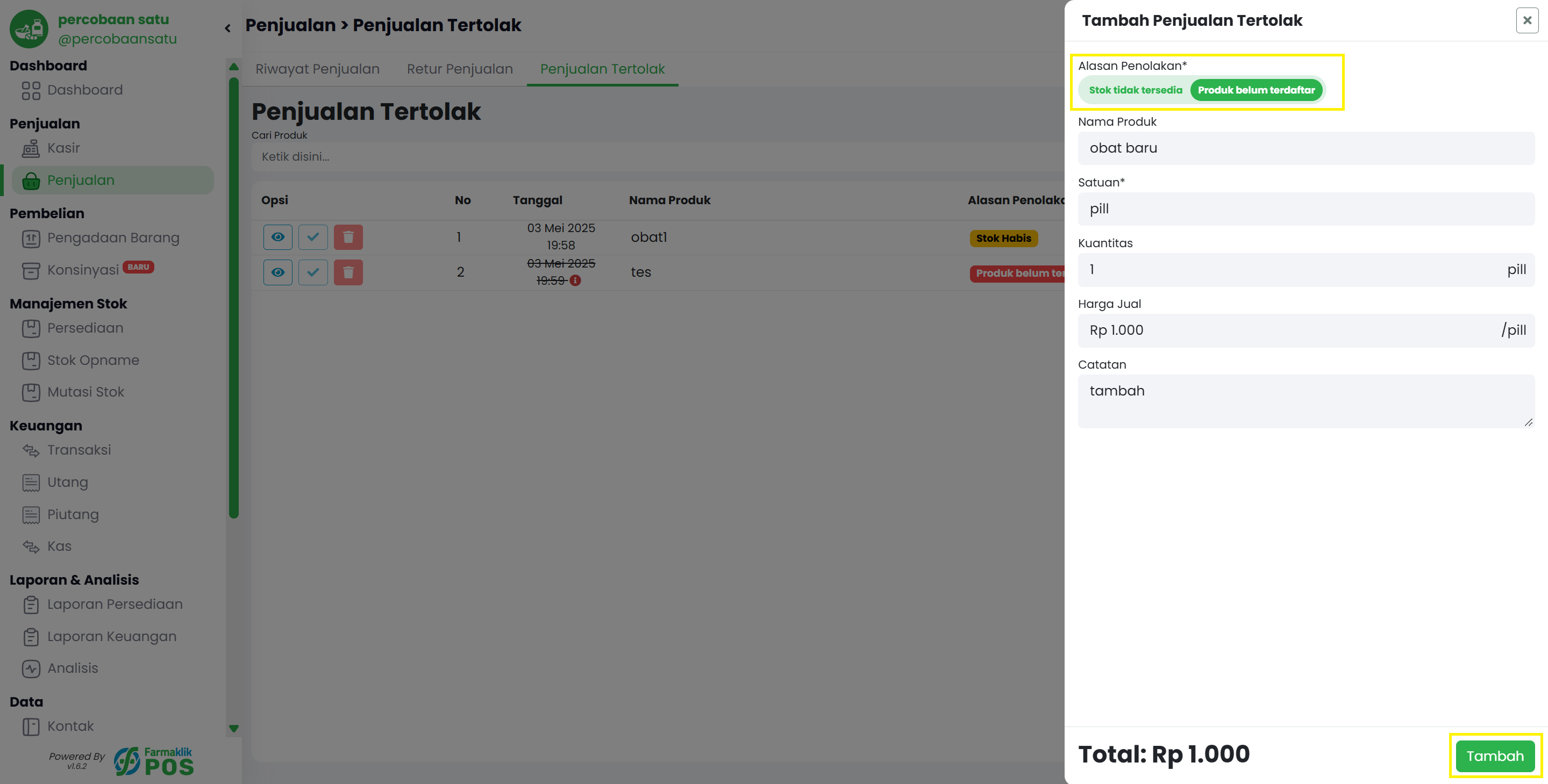Screen dimensions: 1548x784
Task: Click the Nama Produk field containing obat baru
Action: click(x=1306, y=148)
